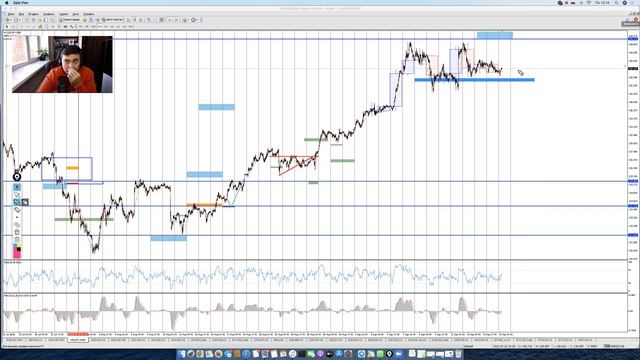Click the webcam video overlay
Viewport: 640px width, 360px height.
pos(62,64)
